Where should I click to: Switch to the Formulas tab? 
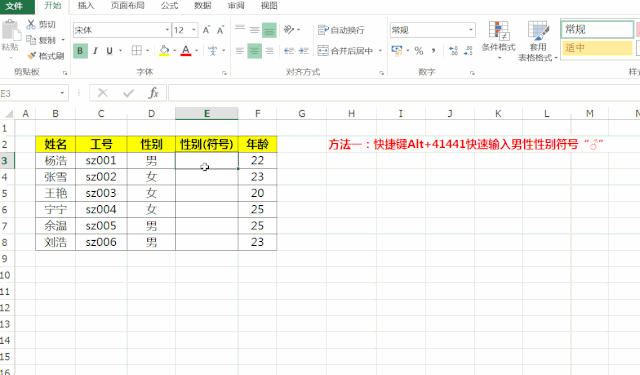[x=169, y=6]
